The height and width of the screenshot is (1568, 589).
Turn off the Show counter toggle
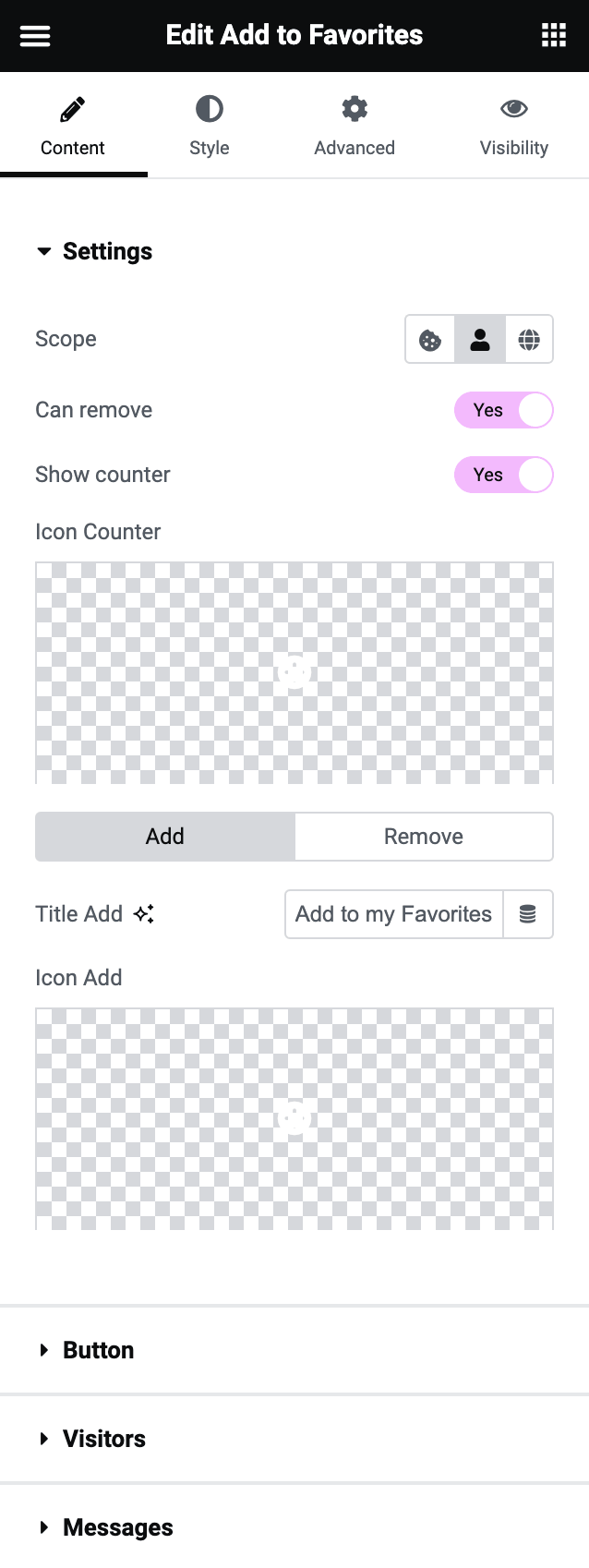504,475
